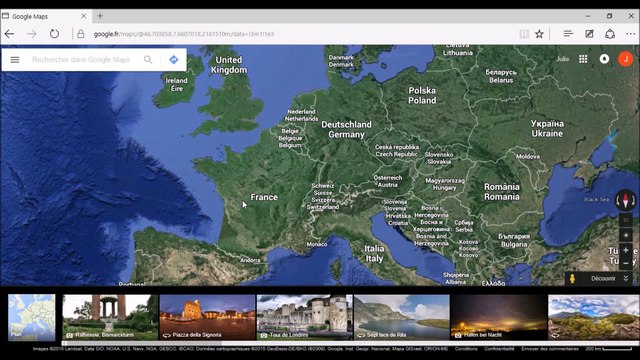Click the Беларусь Belarus label
Image resolution: width=640 pixels, height=360 pixels.
tap(501, 76)
